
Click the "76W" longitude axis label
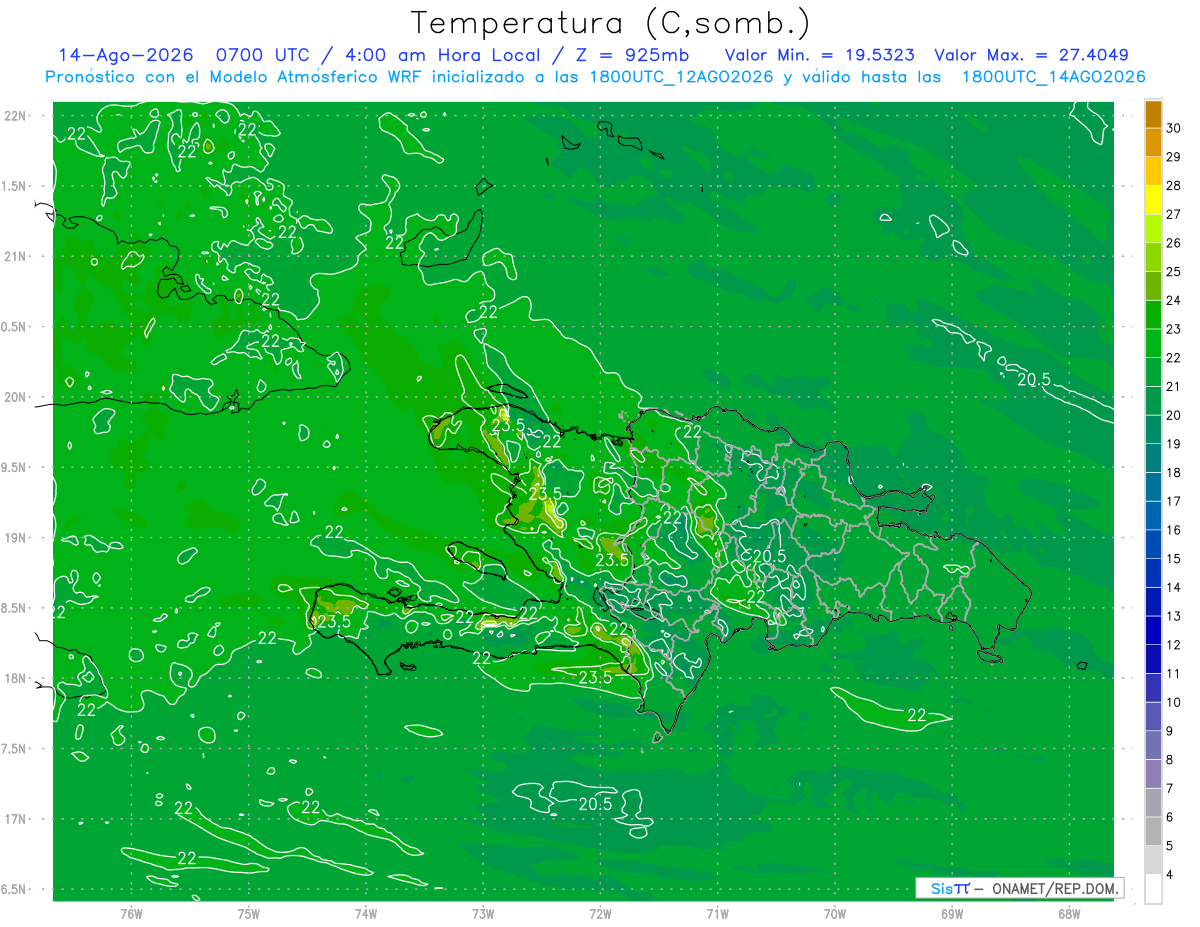pyautogui.click(x=131, y=914)
